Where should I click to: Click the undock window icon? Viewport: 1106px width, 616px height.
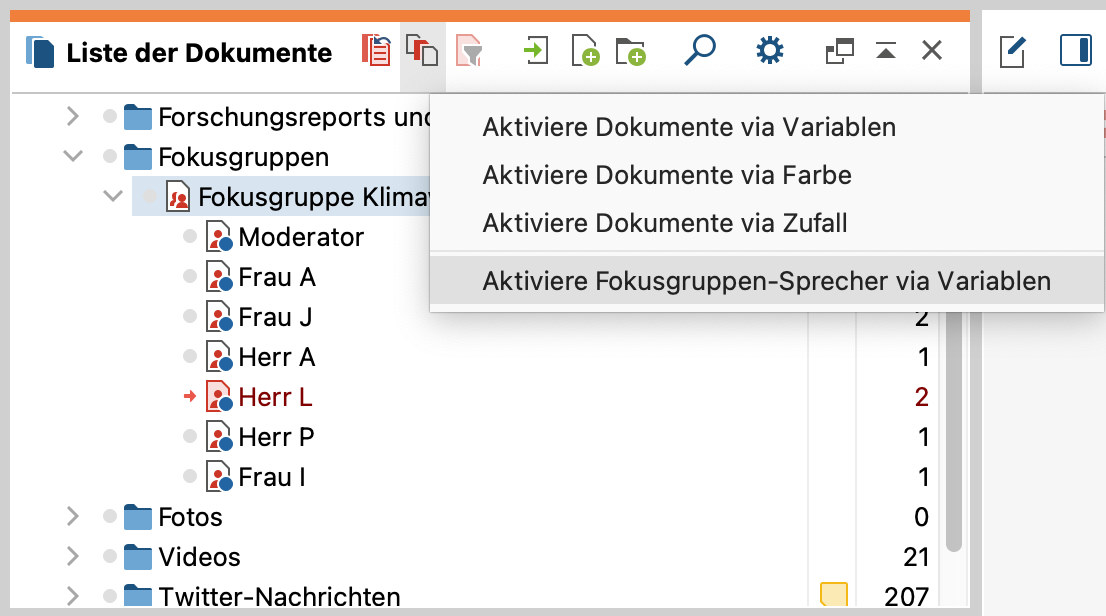[839, 51]
